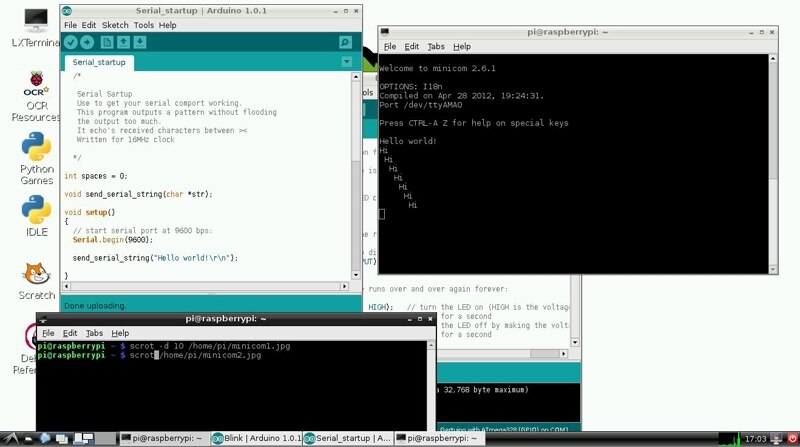Open Help menu in Serial_startup Arduino window
This screenshot has width=800, height=447.
pyautogui.click(x=167, y=25)
